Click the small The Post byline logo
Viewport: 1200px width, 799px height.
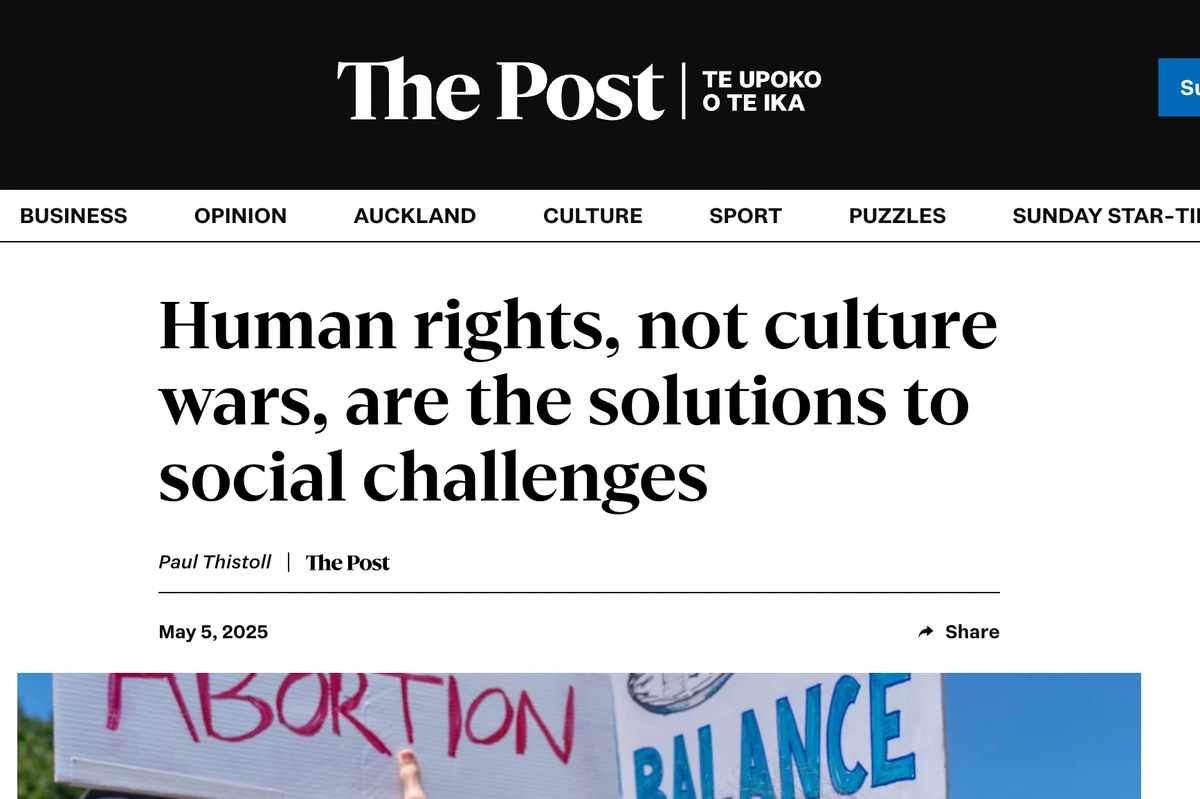(347, 562)
